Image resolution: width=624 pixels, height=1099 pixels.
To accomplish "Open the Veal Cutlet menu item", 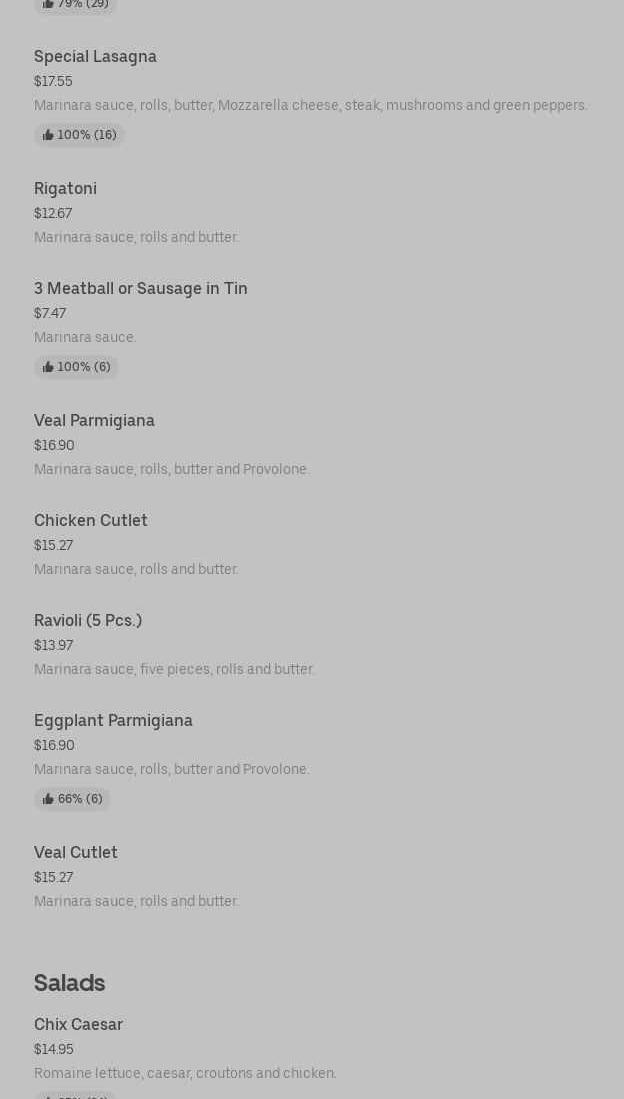I will coord(76,852).
